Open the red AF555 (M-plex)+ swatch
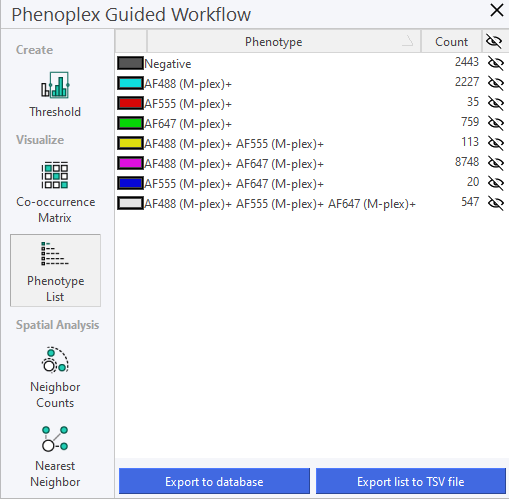The width and height of the screenshot is (509, 499). click(x=130, y=103)
